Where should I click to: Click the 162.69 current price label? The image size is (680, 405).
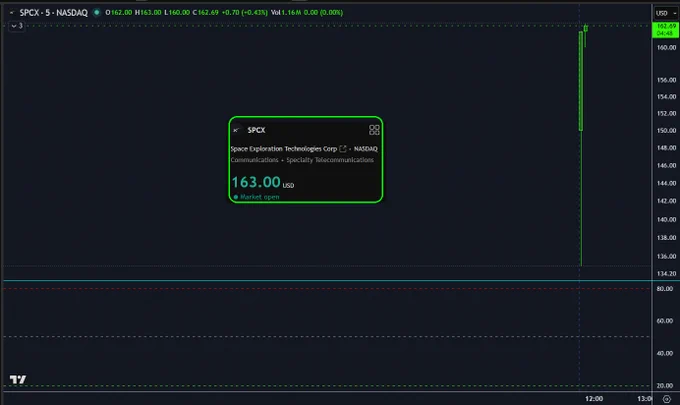(x=666, y=26)
